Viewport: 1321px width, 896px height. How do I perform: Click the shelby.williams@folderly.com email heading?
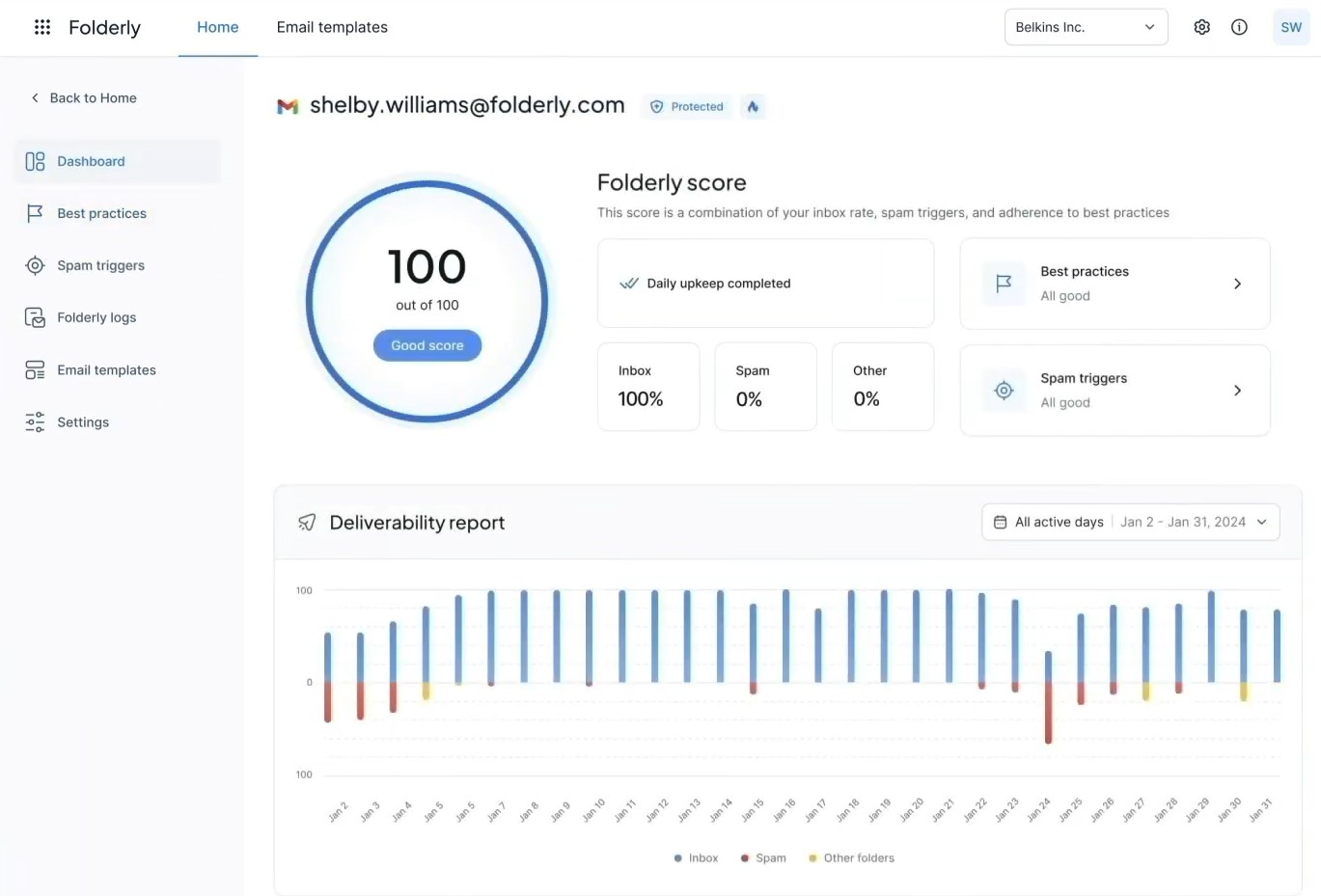coord(467,105)
